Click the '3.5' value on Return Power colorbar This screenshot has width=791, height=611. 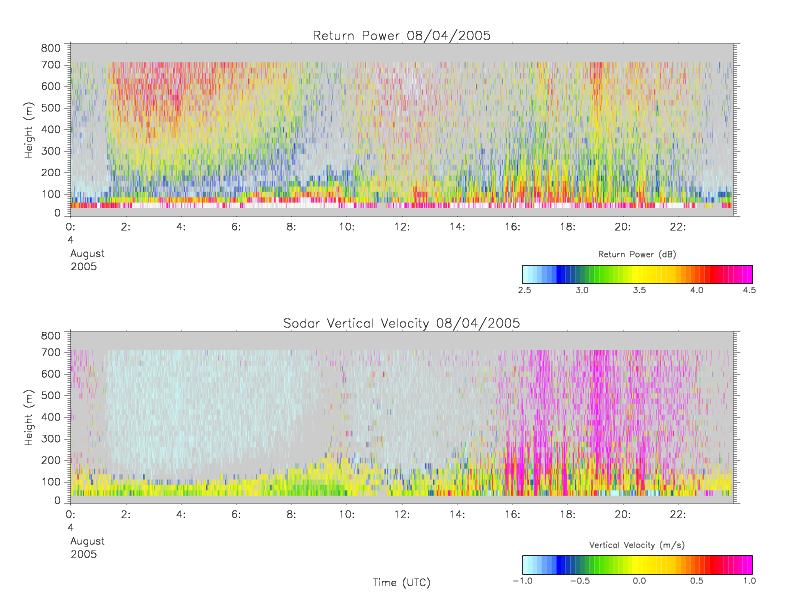[639, 290]
